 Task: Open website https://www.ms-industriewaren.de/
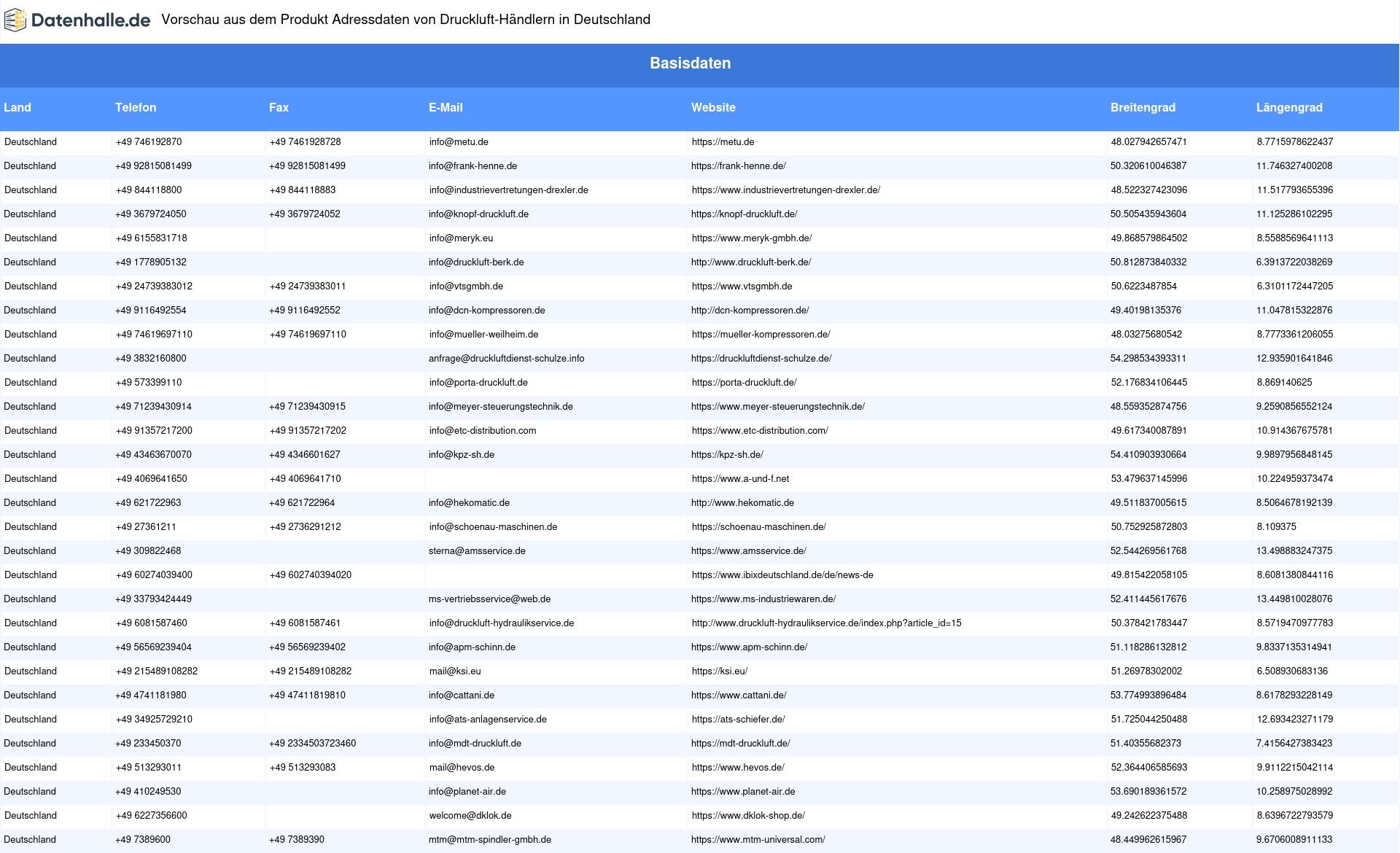point(763,599)
